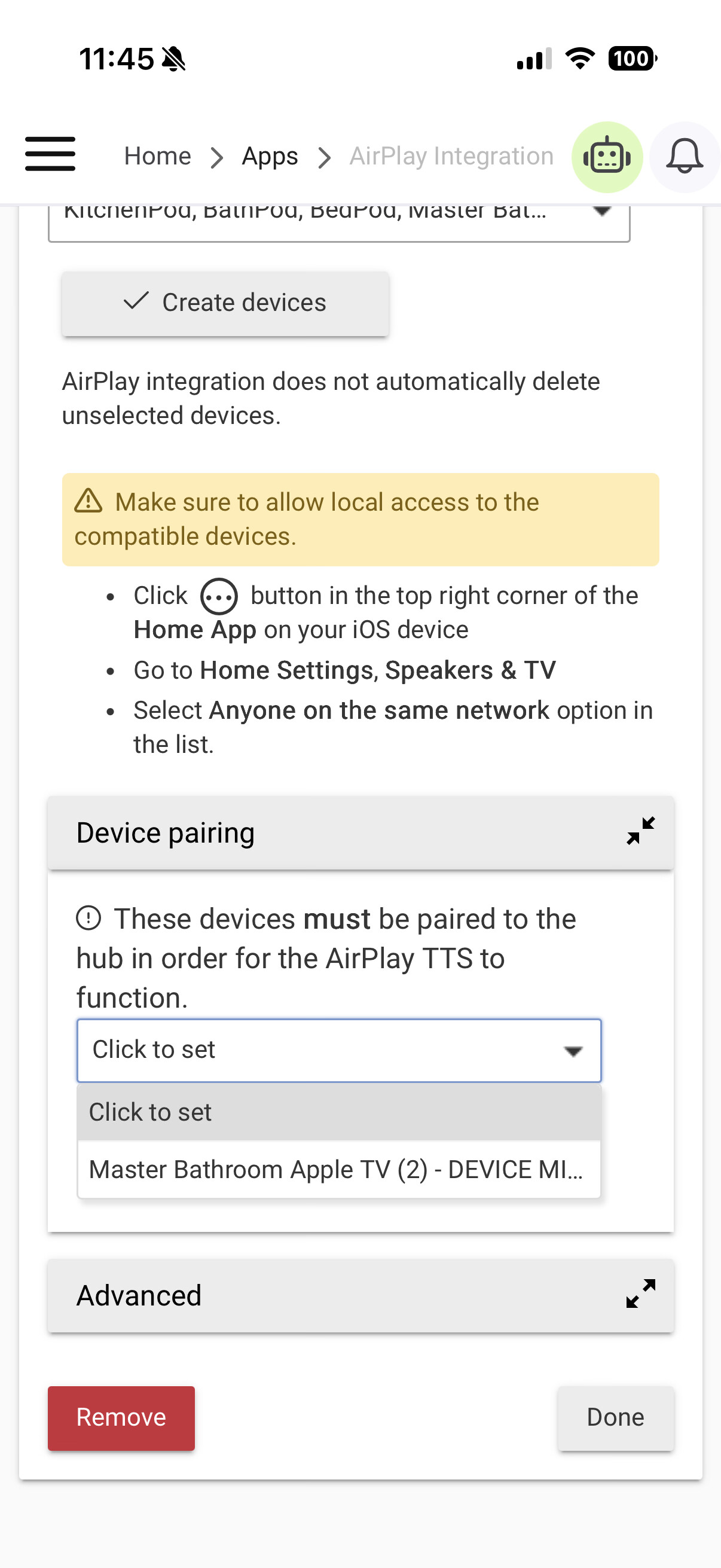Image resolution: width=721 pixels, height=1568 pixels.
Task: Click the checkmark on Create devices
Action: point(136,301)
